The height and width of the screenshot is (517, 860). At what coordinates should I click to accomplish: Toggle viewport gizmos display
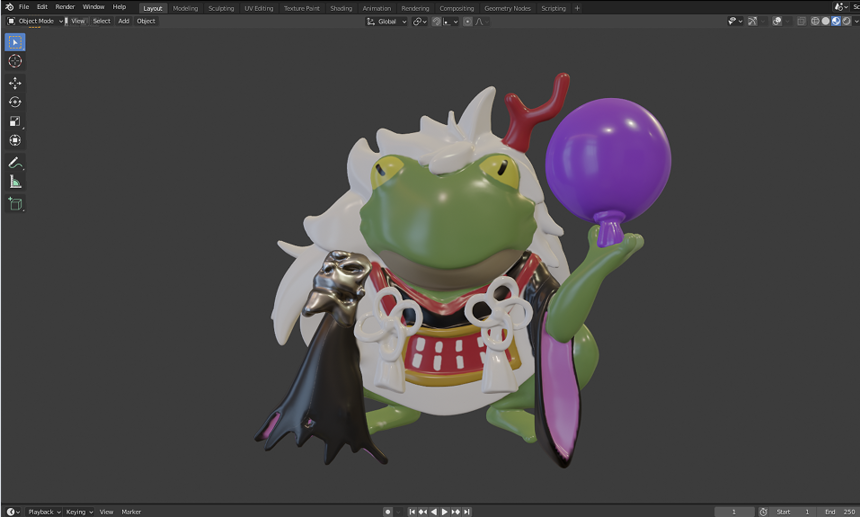tap(752, 21)
